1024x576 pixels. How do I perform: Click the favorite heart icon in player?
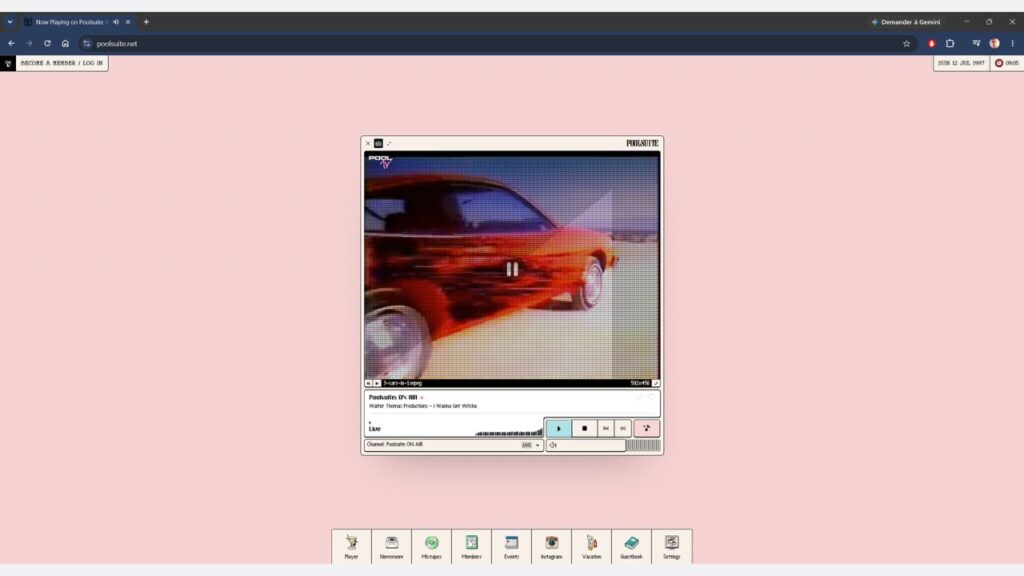651,396
